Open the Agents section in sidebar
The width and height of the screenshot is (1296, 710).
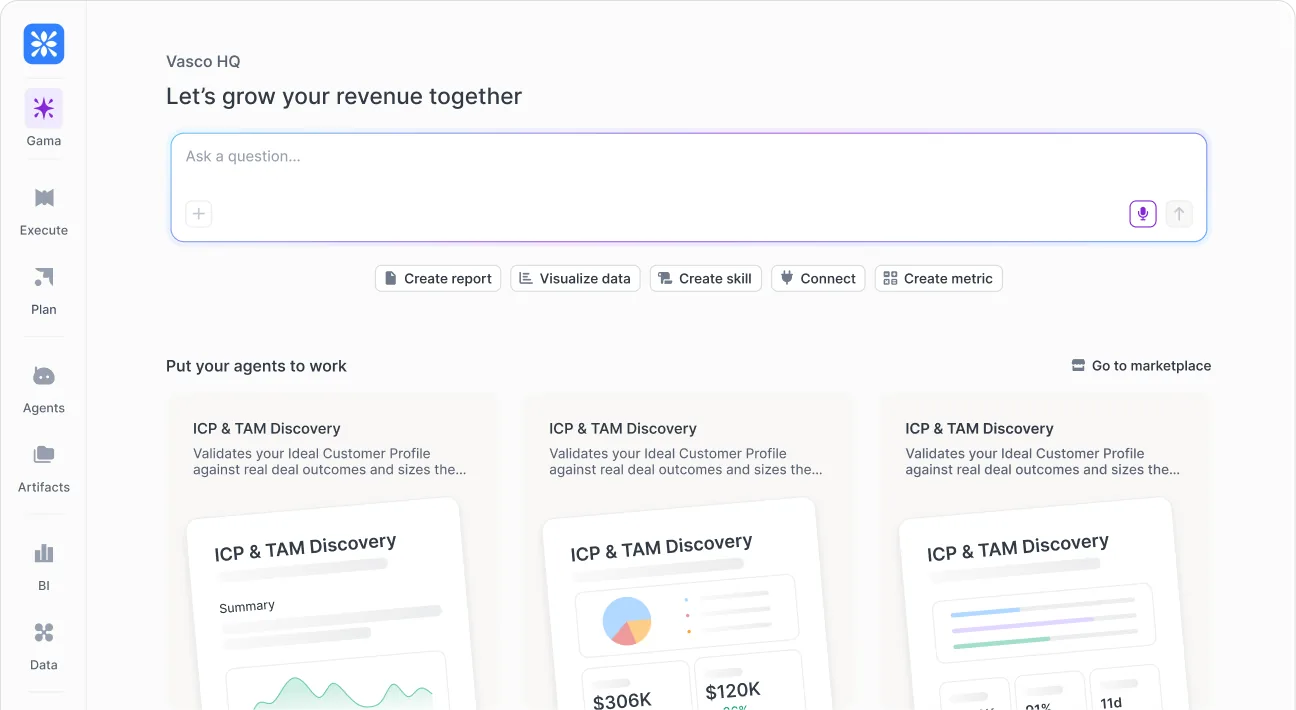coord(44,389)
